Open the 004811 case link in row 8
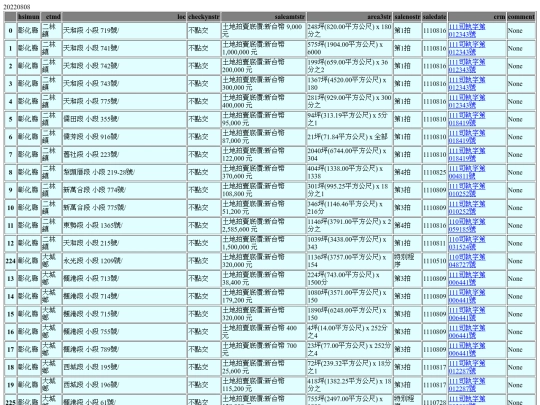 pos(467,173)
